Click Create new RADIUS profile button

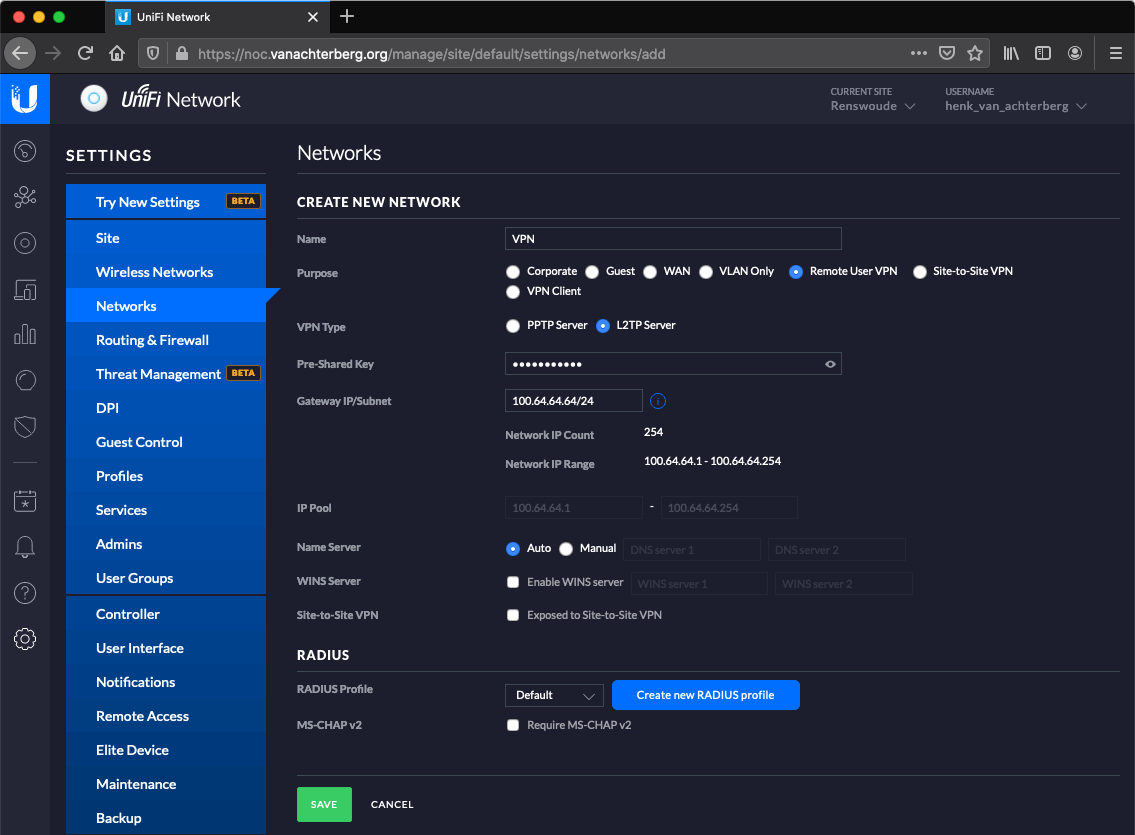(x=705, y=694)
